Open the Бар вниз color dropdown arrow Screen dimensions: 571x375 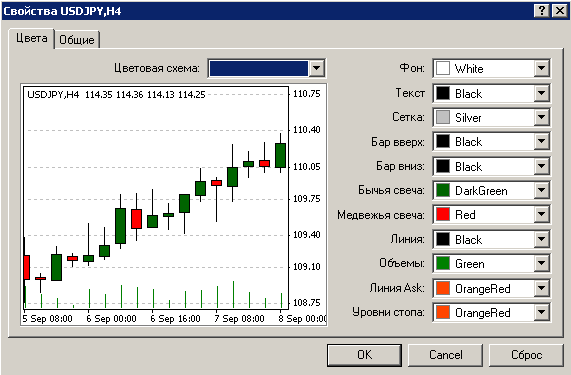[541, 166]
